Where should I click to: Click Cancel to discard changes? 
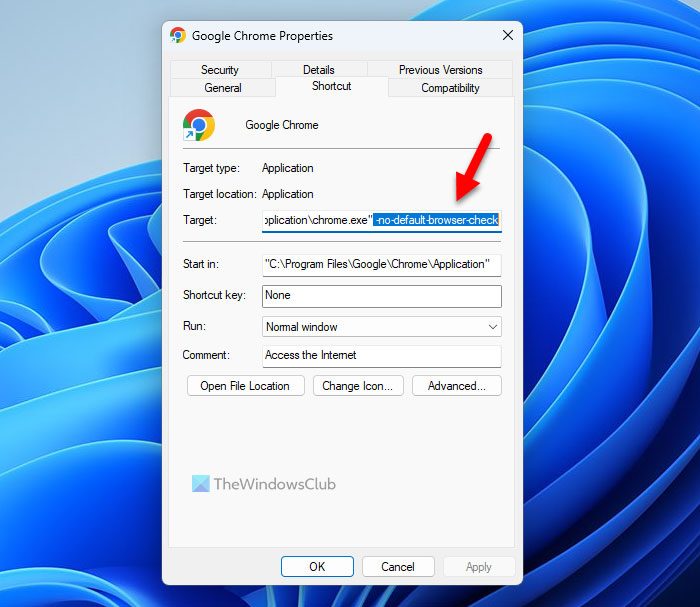coord(398,566)
